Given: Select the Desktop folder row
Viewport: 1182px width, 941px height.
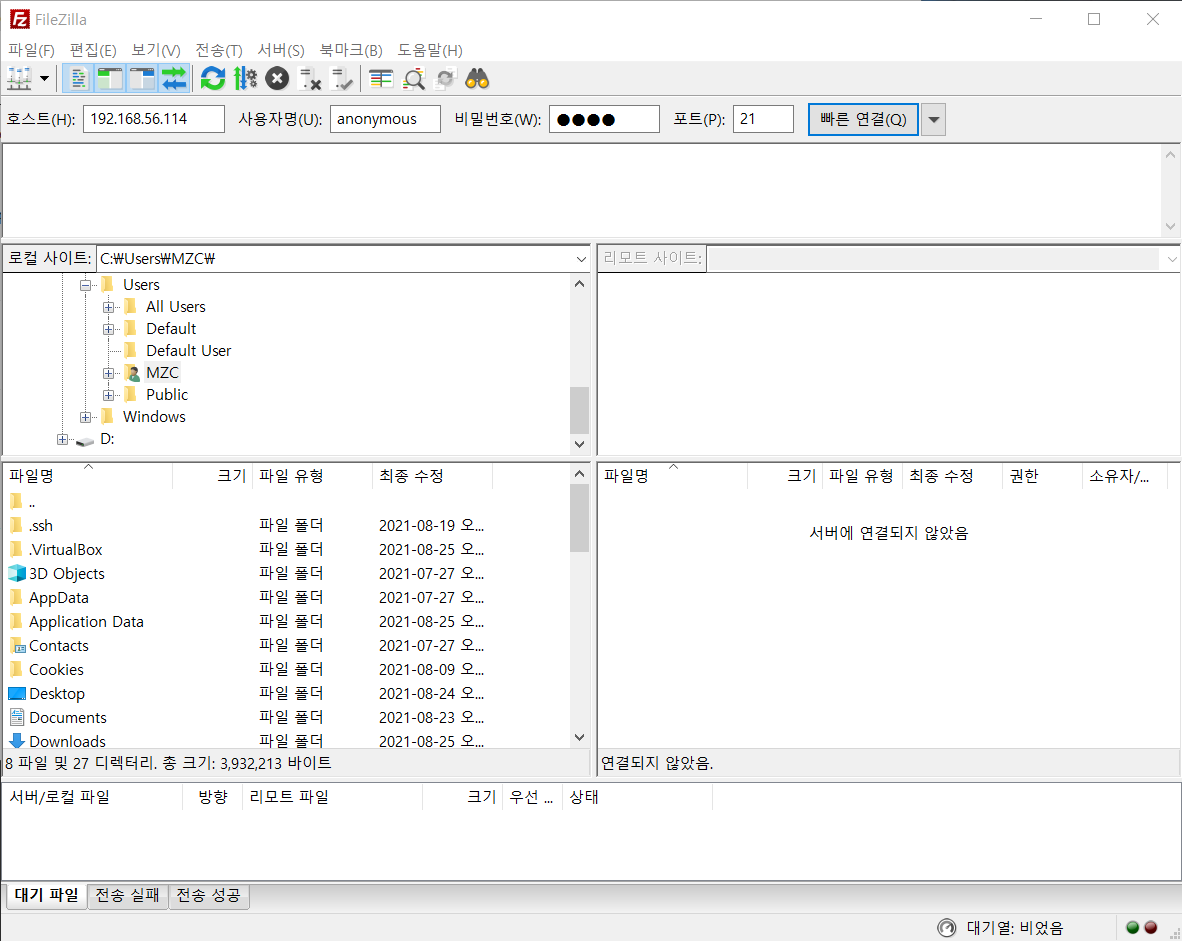Looking at the screenshot, I should (286, 694).
